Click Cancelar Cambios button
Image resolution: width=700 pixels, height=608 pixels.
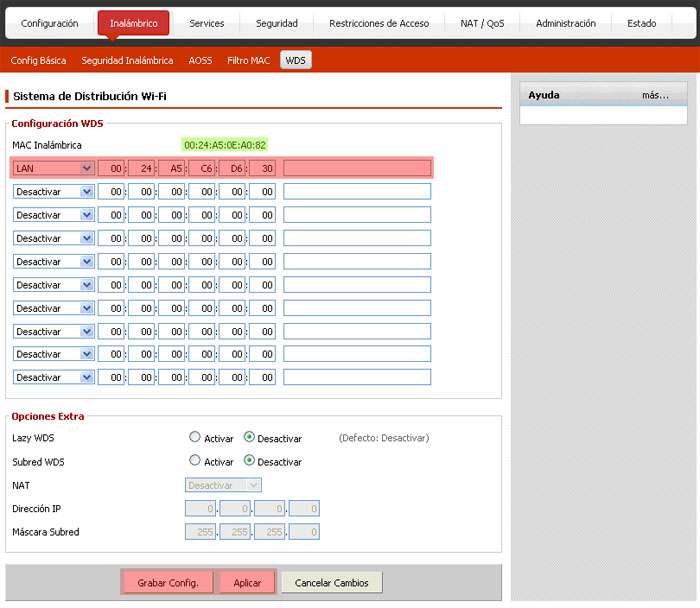click(x=331, y=583)
